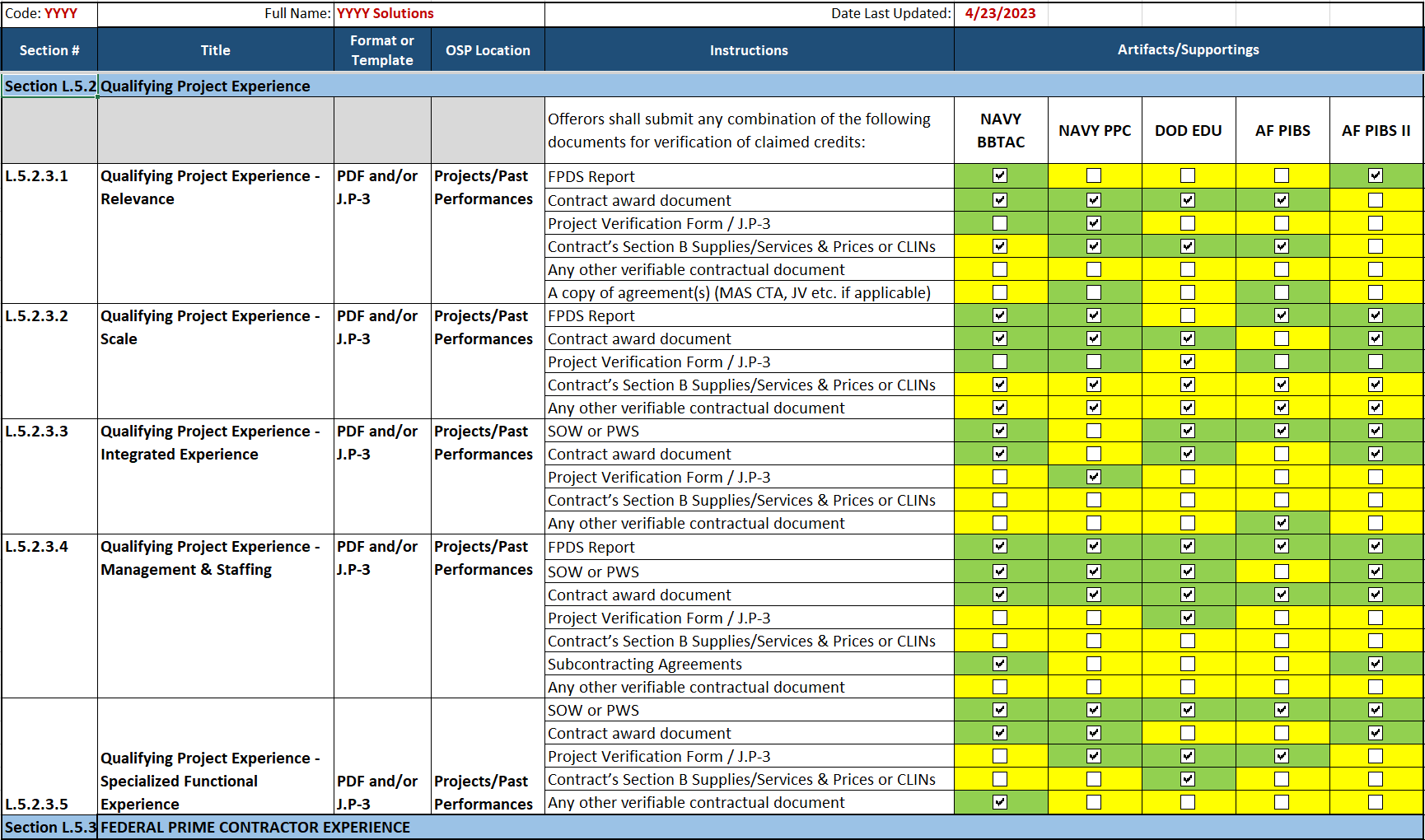Toggle AF PIBS box for Specialized Functional Project Verification Form
The width and height of the screenshot is (1425, 840).
[x=1282, y=756]
